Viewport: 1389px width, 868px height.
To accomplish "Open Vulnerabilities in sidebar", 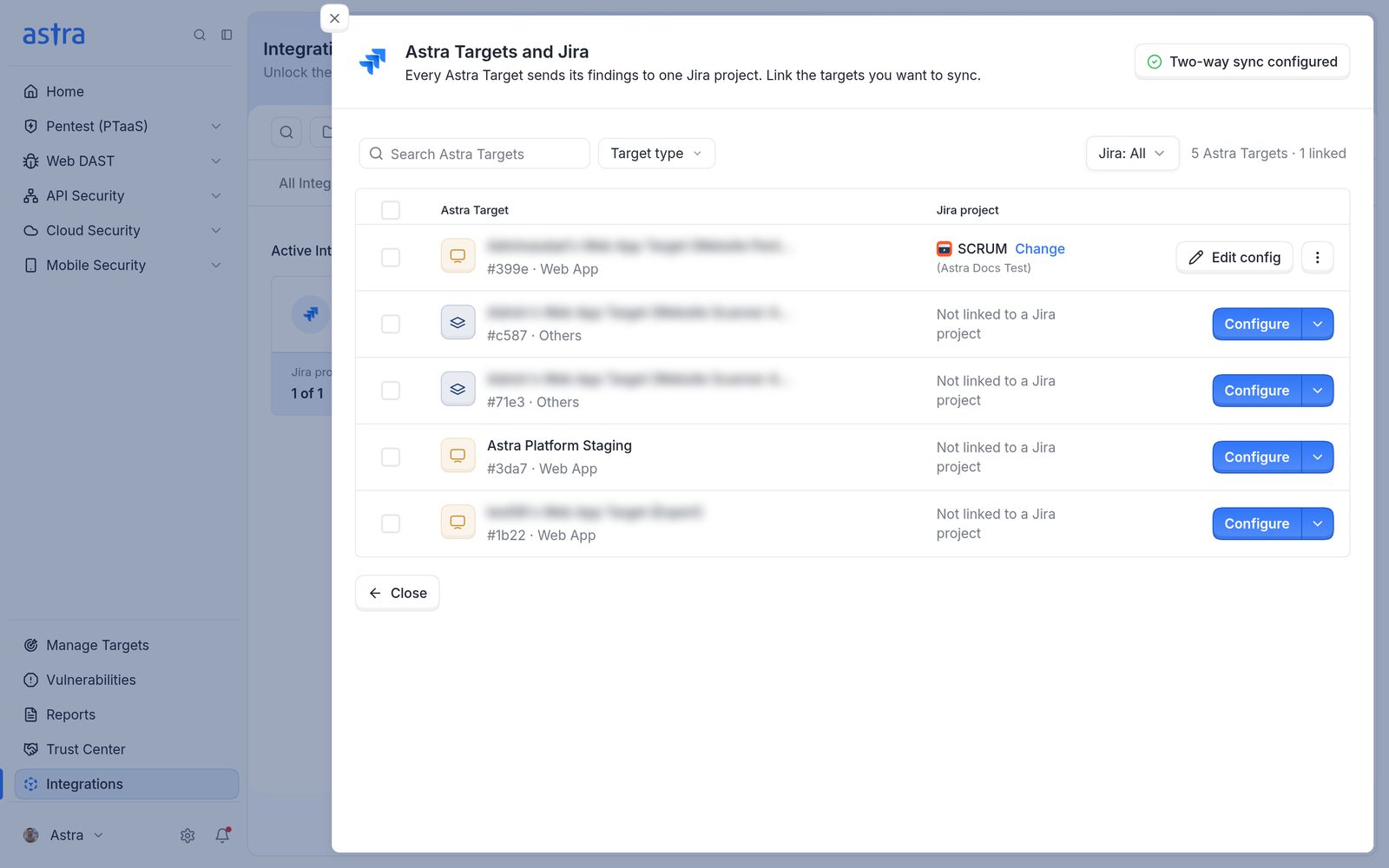I will pyautogui.click(x=126, y=680).
